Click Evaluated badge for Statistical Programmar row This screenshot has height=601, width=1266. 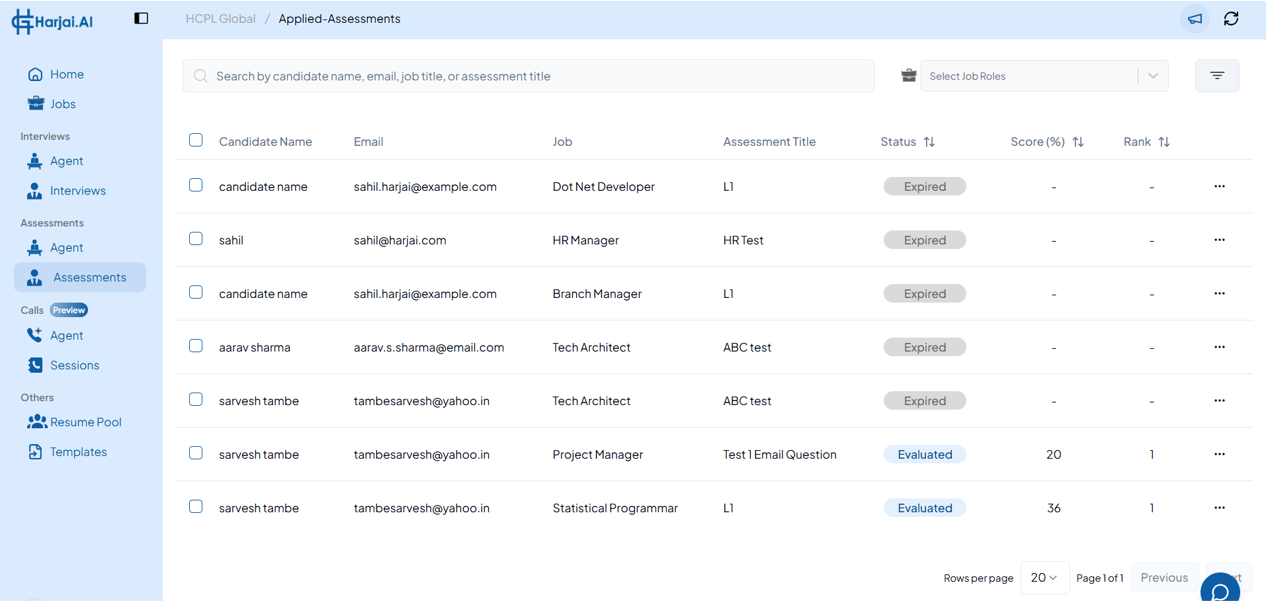click(925, 508)
